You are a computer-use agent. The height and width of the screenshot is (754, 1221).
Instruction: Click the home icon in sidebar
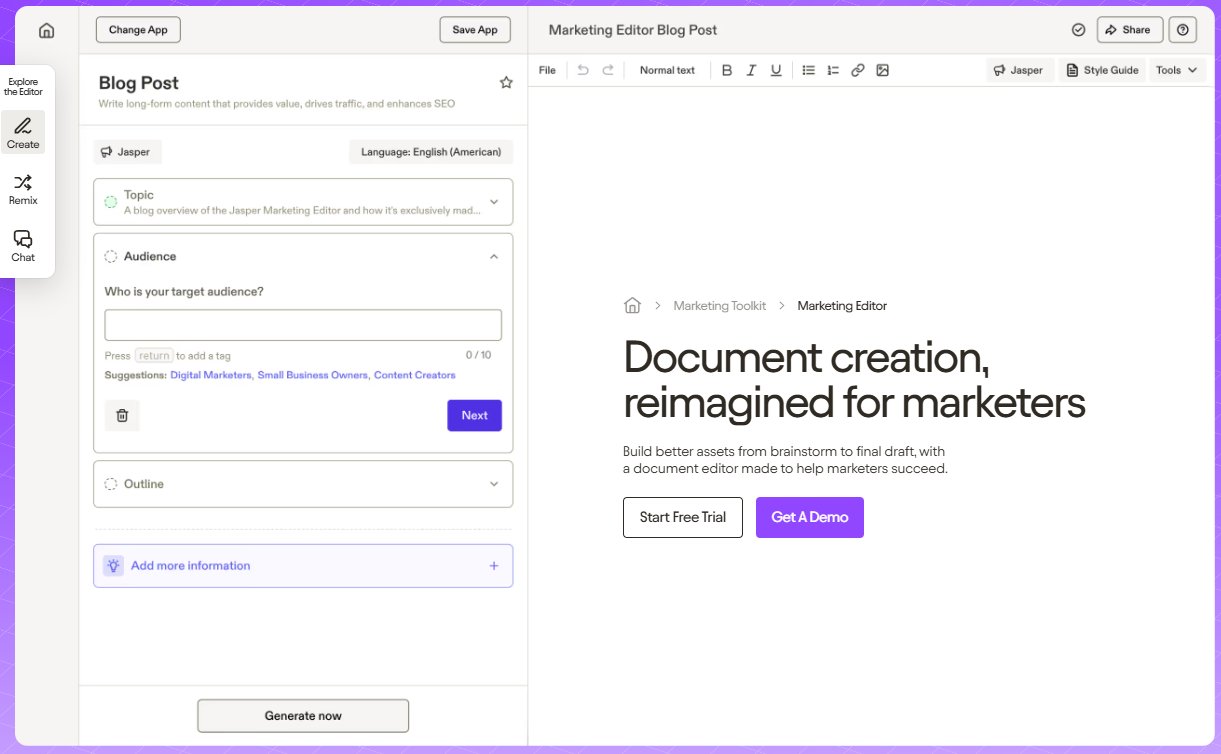click(46, 31)
